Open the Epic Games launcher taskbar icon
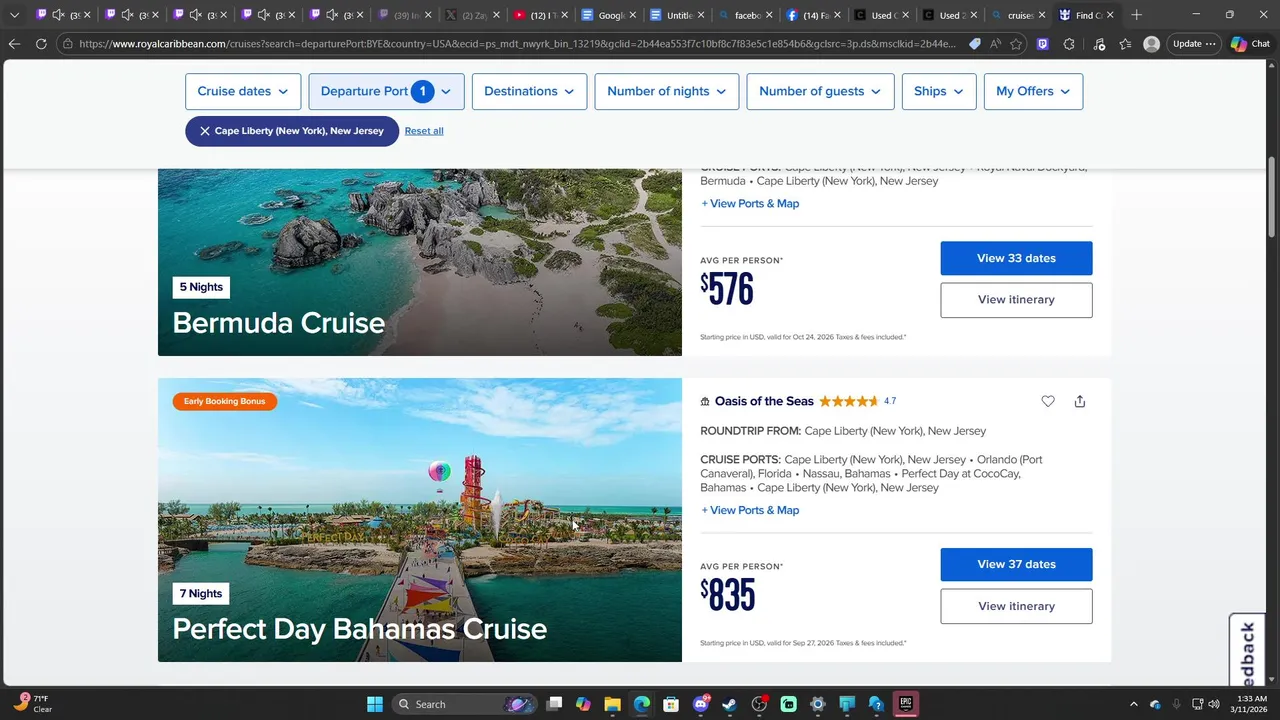 click(905, 704)
